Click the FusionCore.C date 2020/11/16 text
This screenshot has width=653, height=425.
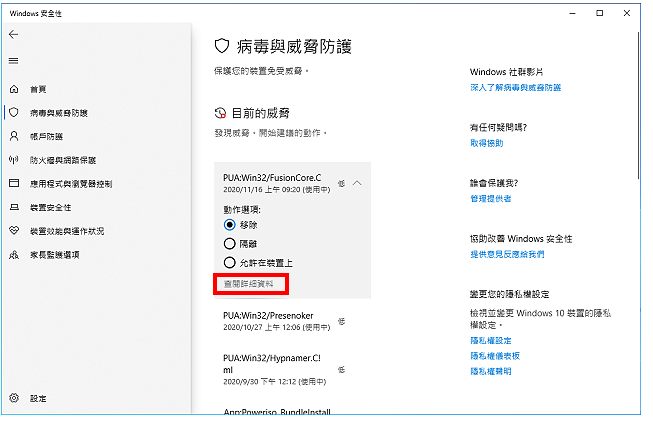277,190
